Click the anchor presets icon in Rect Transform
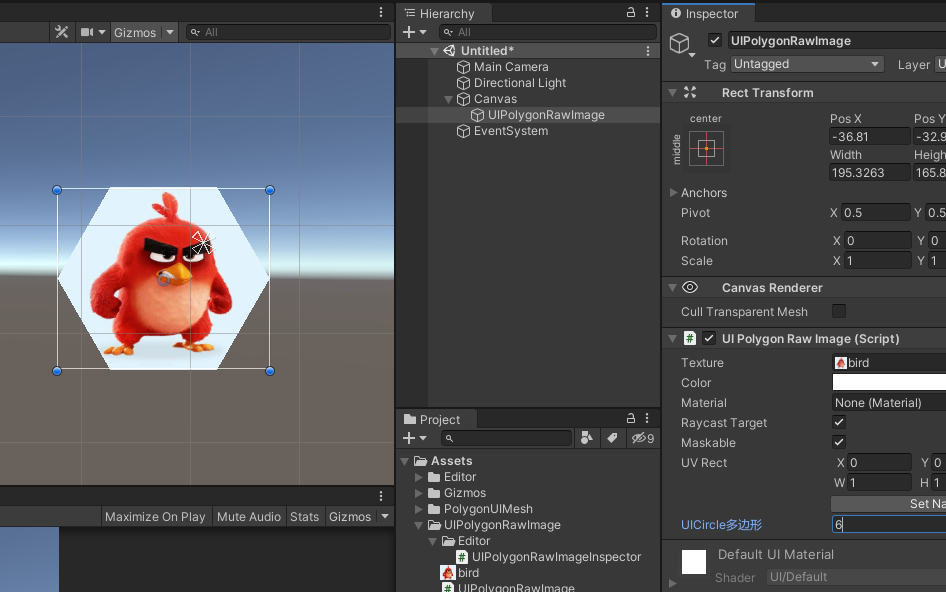Screen dimensions: 946x592 pos(707,148)
